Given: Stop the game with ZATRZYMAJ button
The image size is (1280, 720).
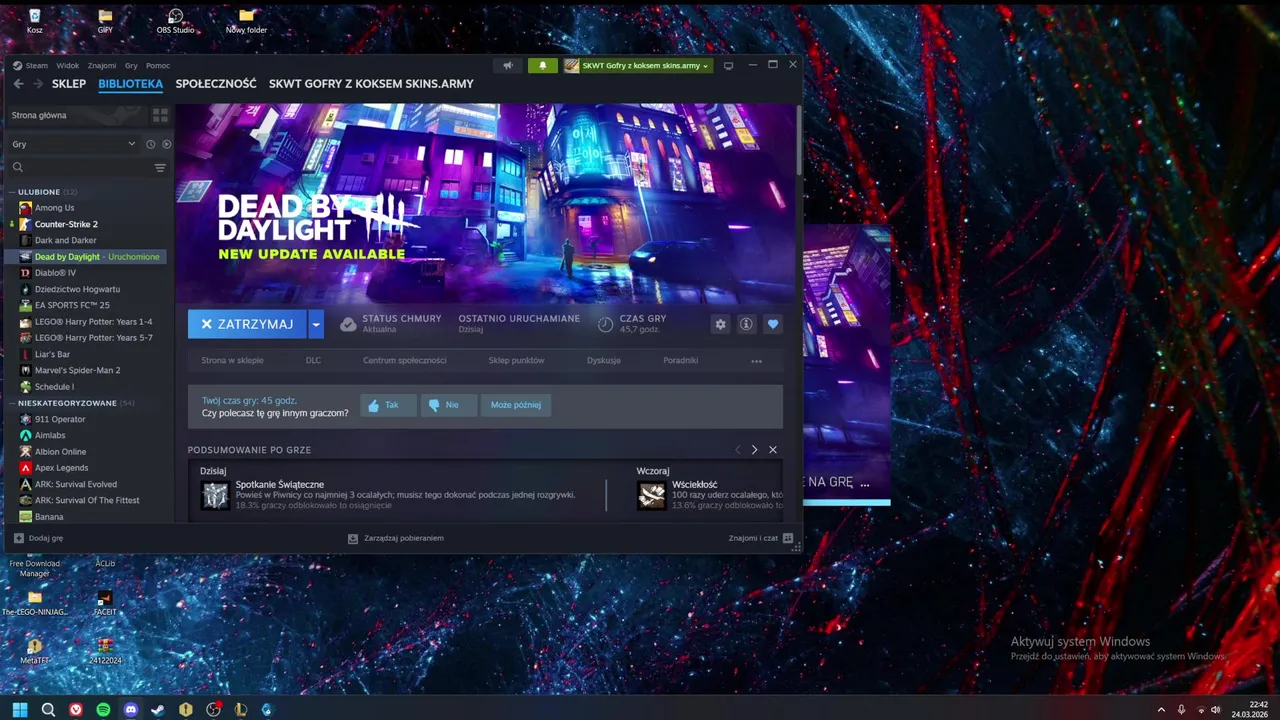Looking at the screenshot, I should click(x=247, y=324).
